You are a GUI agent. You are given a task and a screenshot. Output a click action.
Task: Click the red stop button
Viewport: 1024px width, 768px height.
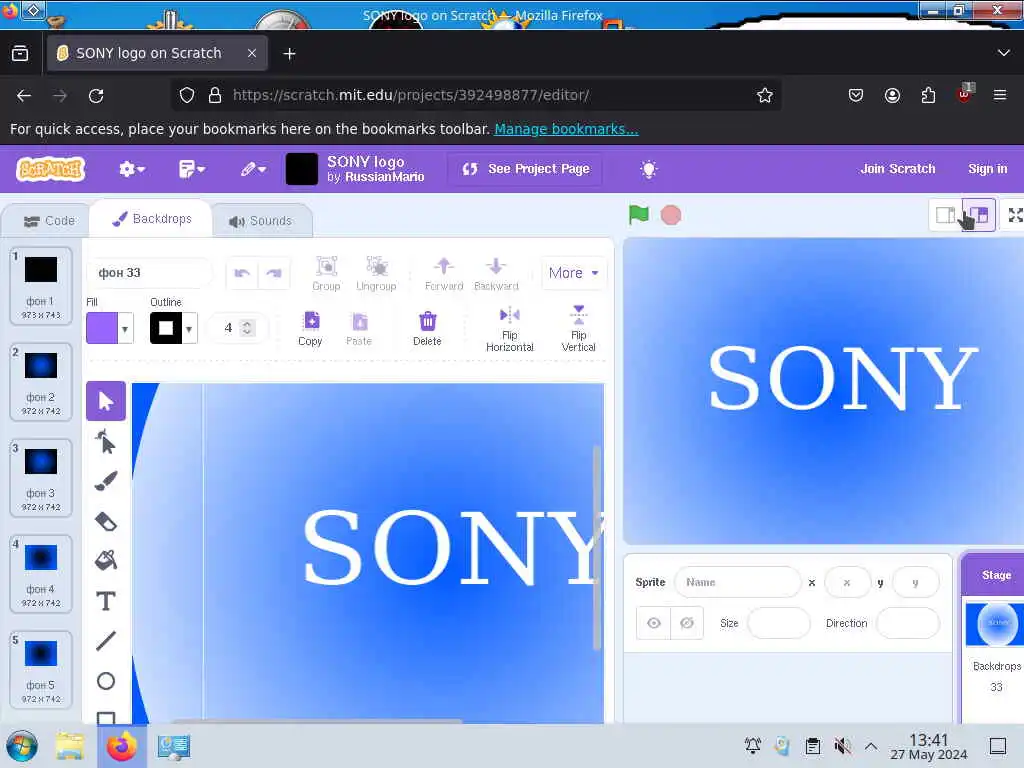pos(671,215)
